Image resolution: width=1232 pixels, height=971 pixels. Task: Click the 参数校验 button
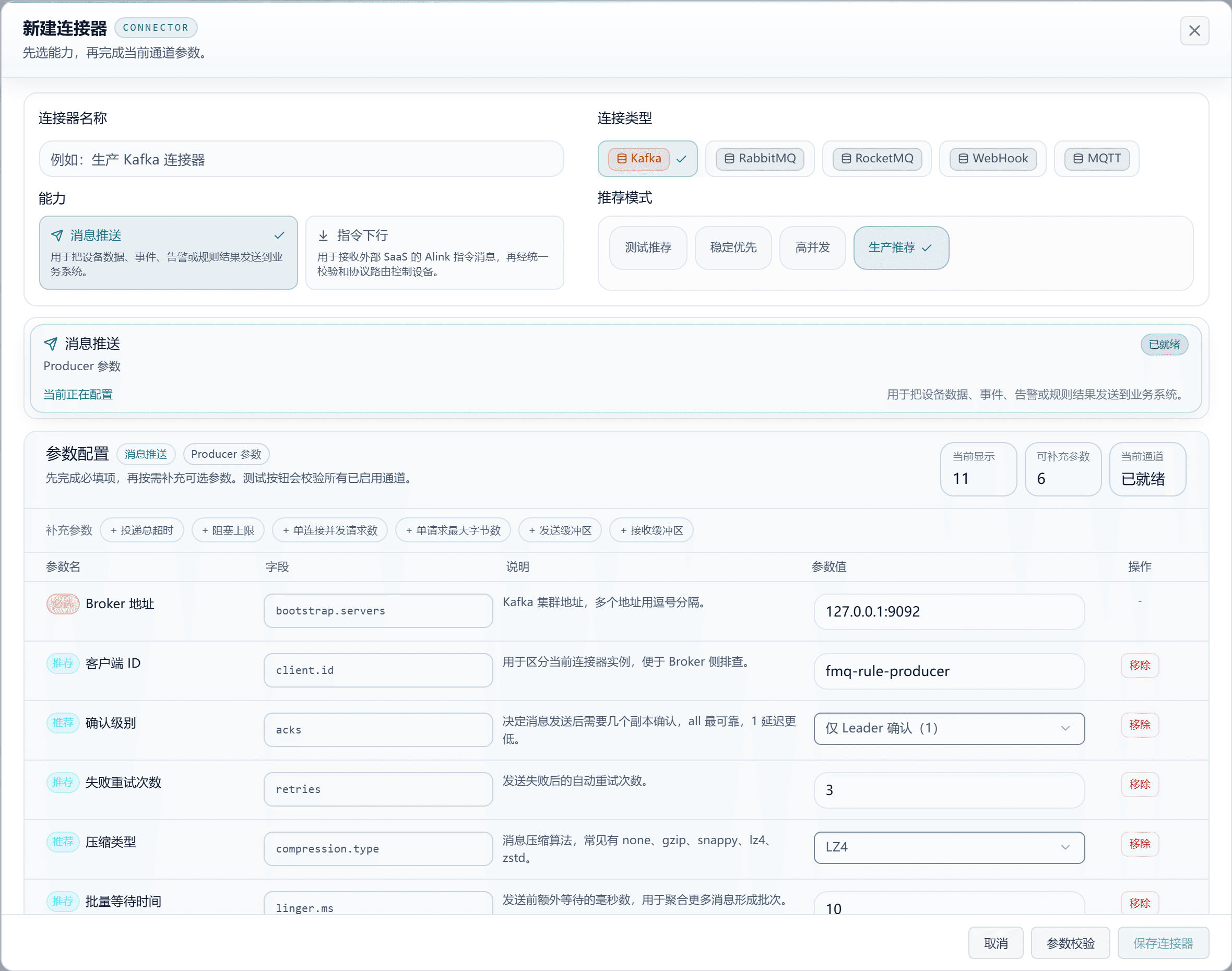[x=1070, y=943]
